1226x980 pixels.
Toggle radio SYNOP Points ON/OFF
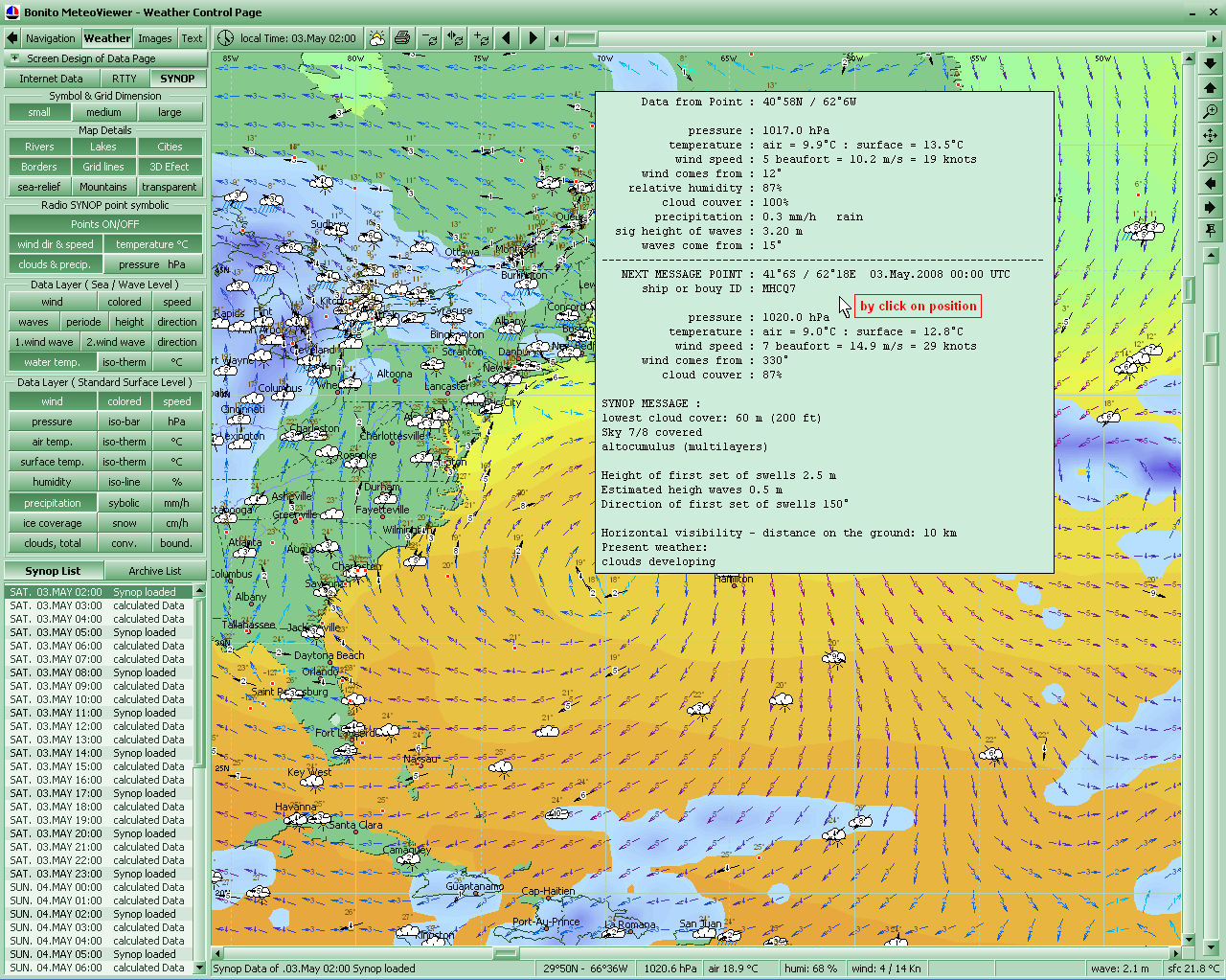click(105, 224)
